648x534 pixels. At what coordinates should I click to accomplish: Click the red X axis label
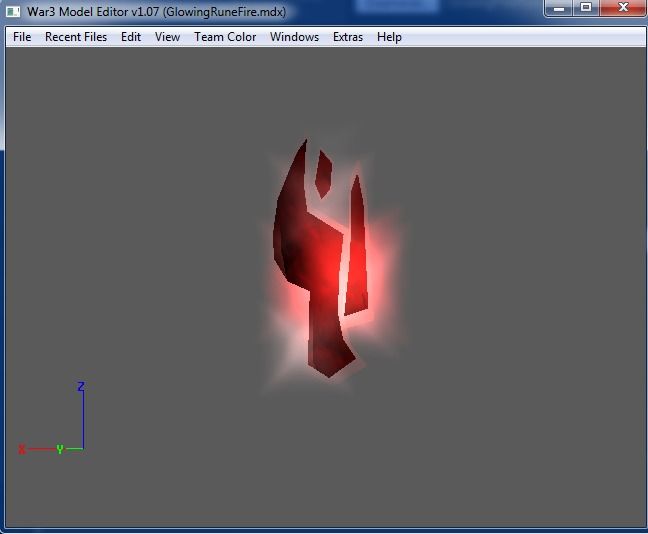[22, 449]
